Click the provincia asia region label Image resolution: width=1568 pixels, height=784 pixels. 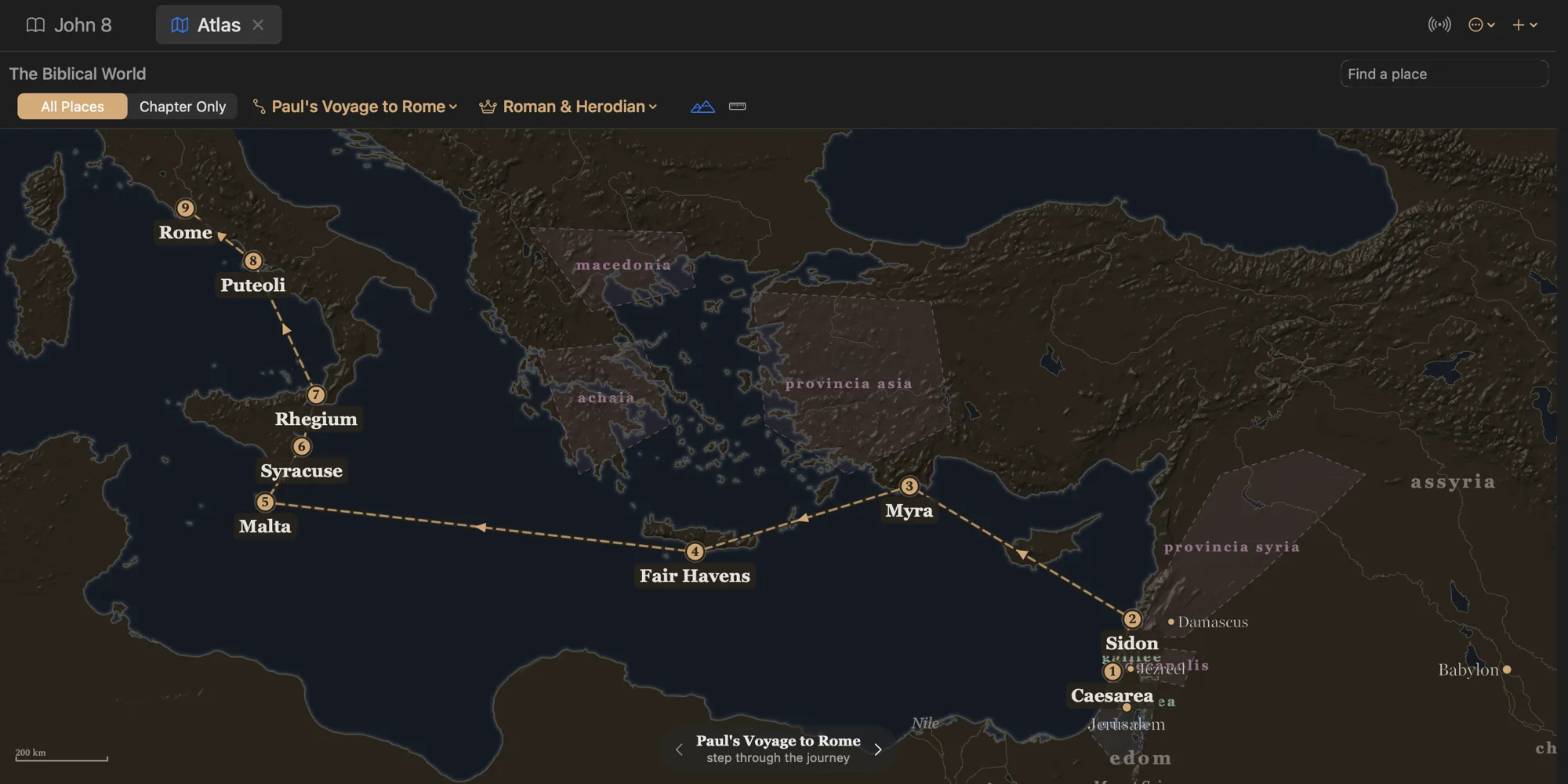coord(849,383)
